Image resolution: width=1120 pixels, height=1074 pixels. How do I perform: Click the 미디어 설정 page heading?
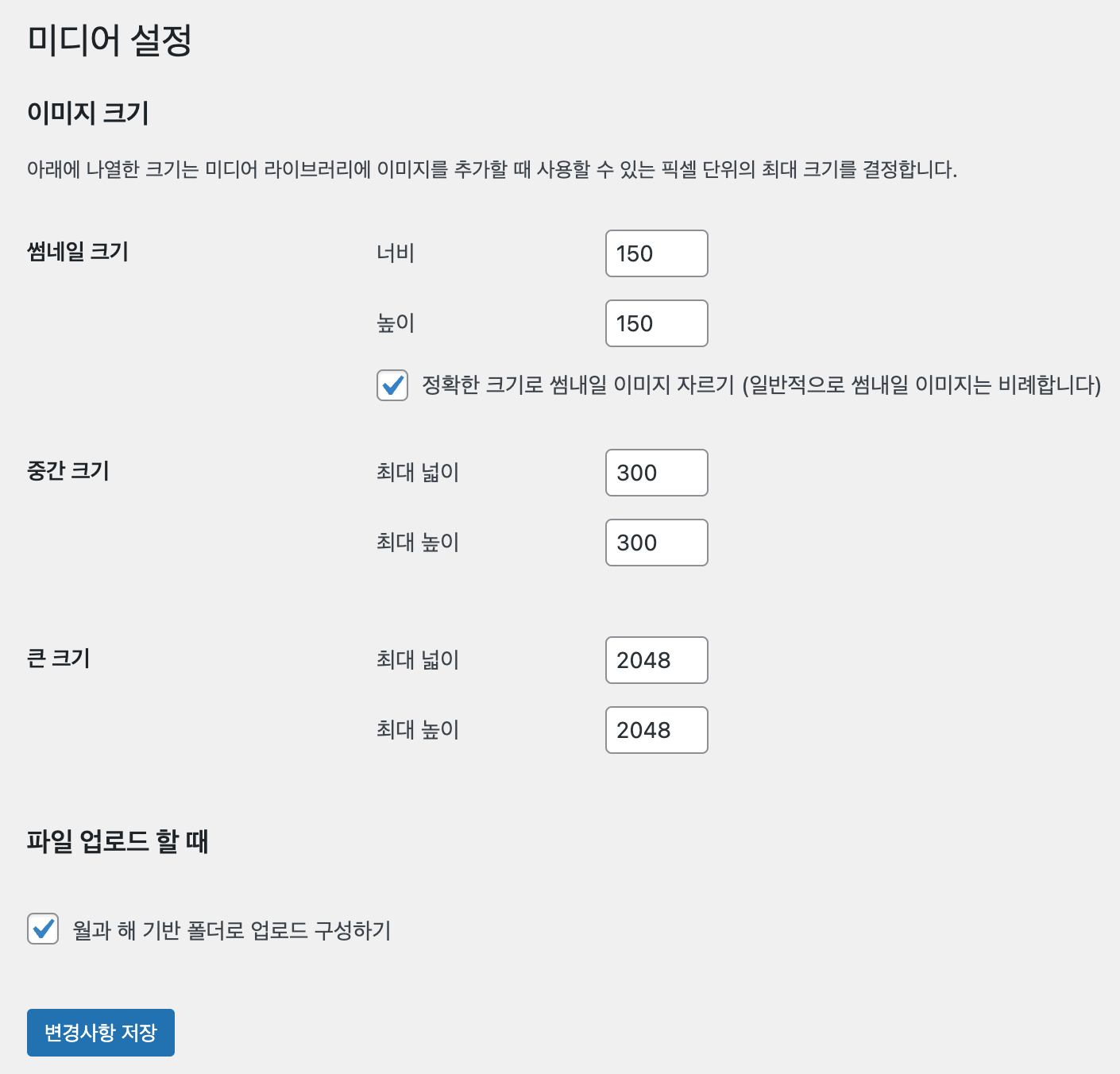coord(110,40)
